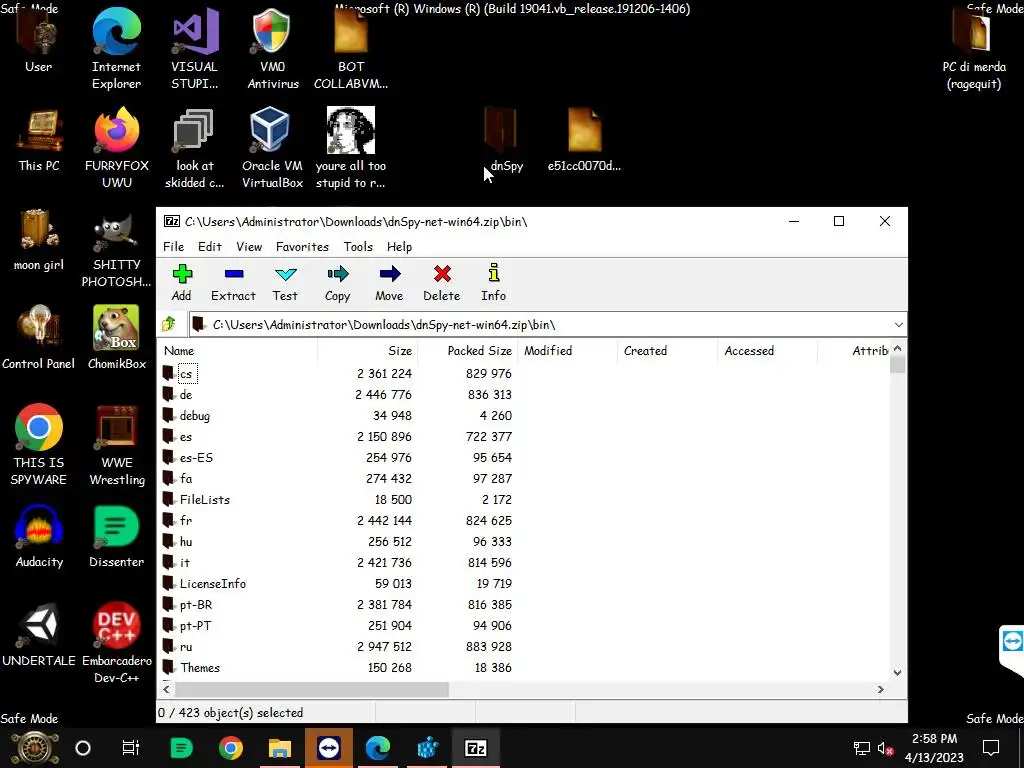1024x768 pixels.
Task: Click the muted volume tray icon
Action: click(x=886, y=748)
